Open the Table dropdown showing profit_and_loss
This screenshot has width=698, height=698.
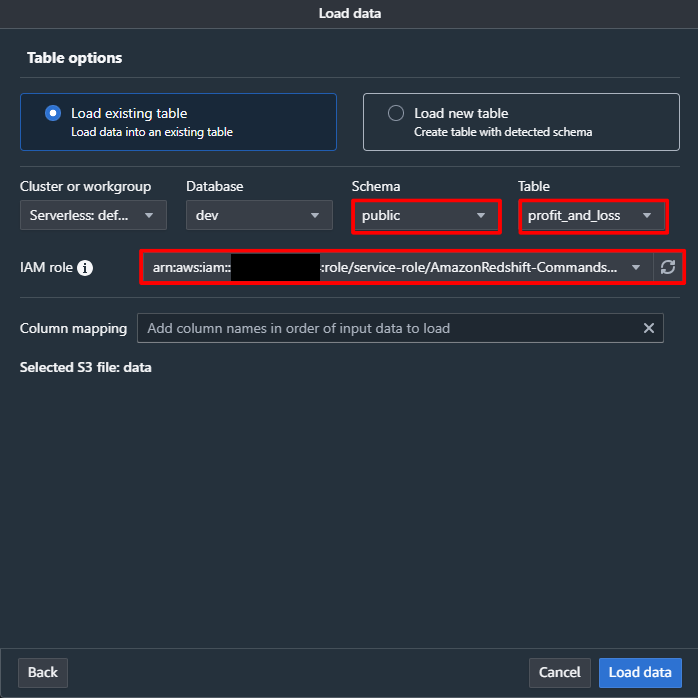point(593,216)
